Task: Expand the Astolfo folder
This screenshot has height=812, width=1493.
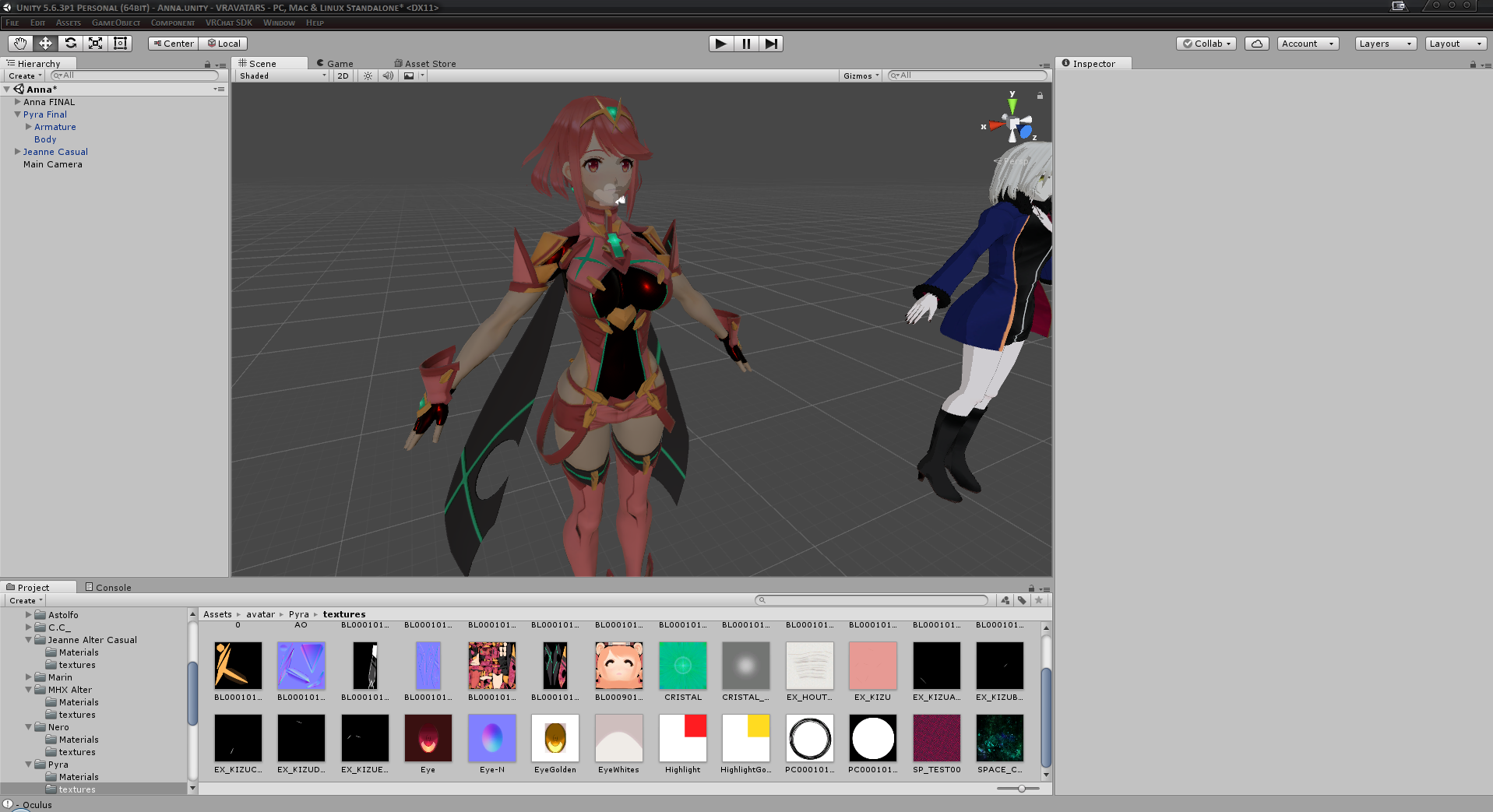Action: click(28, 615)
